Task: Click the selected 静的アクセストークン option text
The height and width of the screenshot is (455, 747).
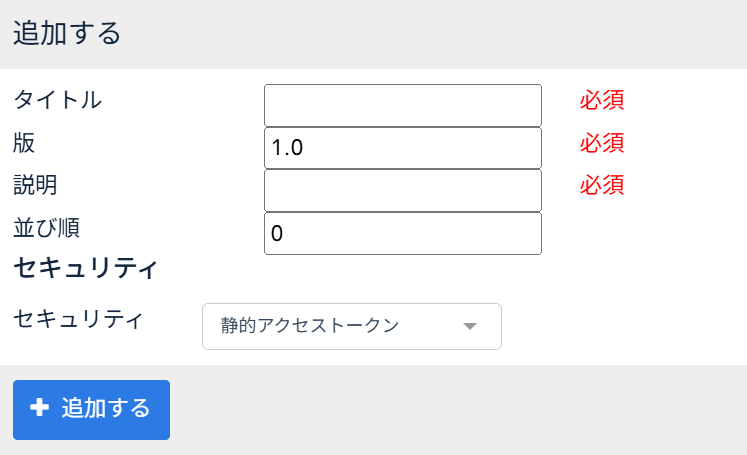Action: click(x=310, y=326)
